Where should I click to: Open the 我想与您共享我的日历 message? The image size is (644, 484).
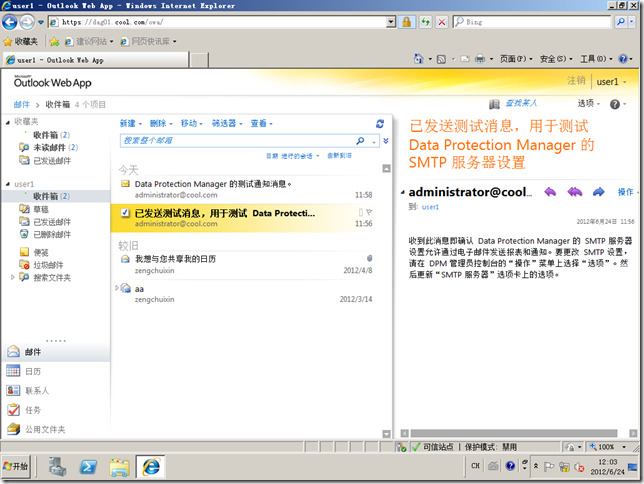pyautogui.click(x=246, y=265)
